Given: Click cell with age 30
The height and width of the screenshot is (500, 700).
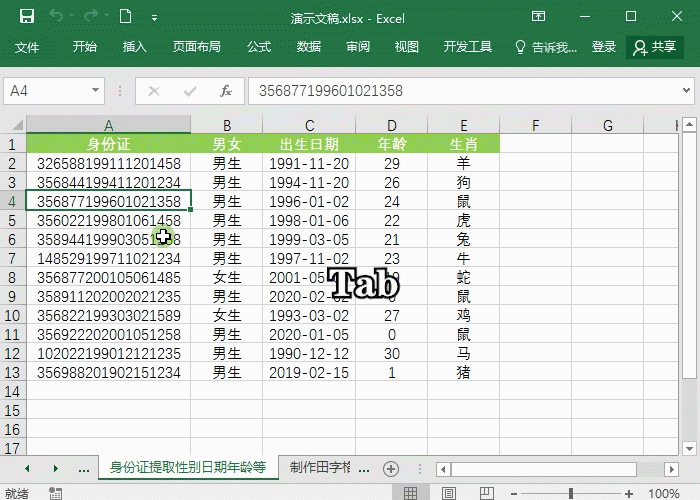Looking at the screenshot, I should 392,353.
